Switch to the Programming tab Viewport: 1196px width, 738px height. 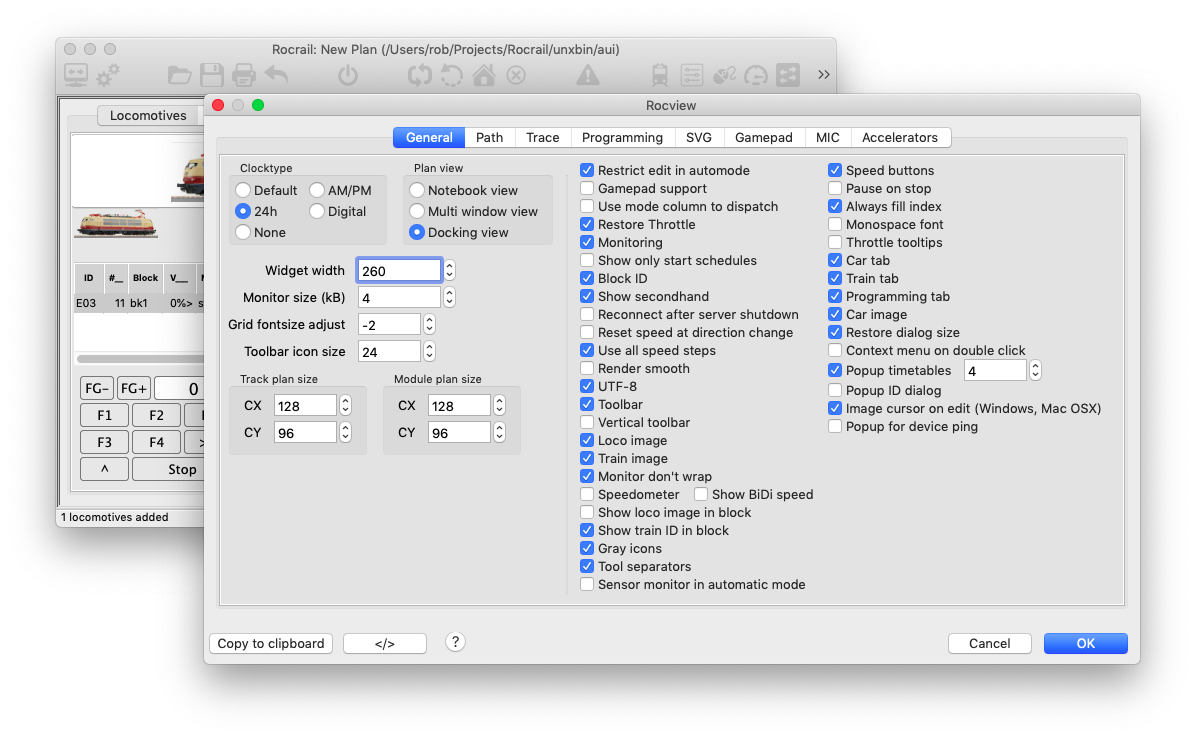622,138
